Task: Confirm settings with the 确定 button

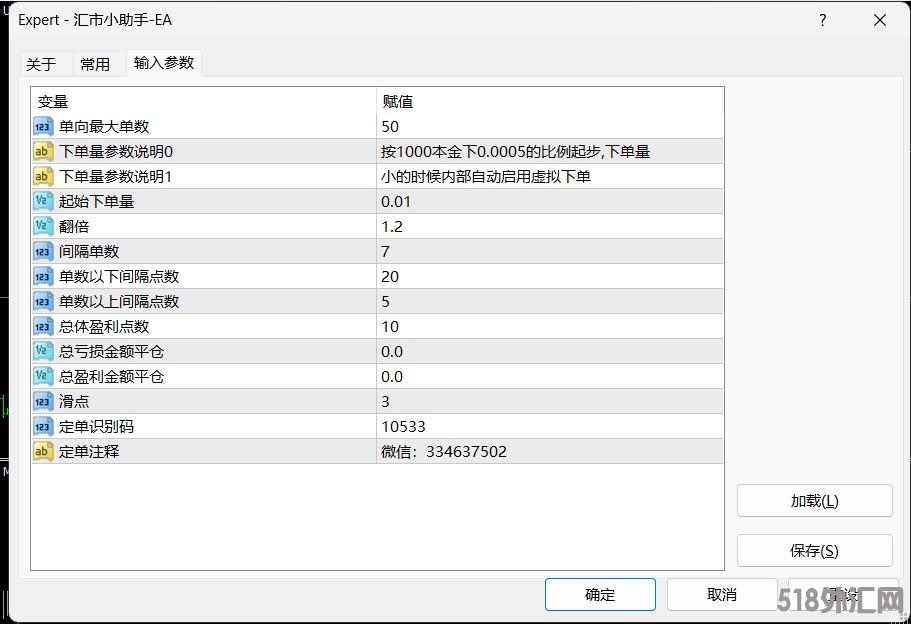Action: point(600,594)
